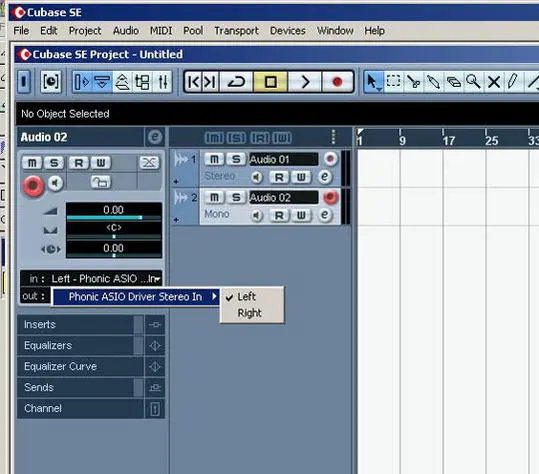539x474 pixels.
Task: Open the input routing dropdown
Action: pyautogui.click(x=91, y=278)
